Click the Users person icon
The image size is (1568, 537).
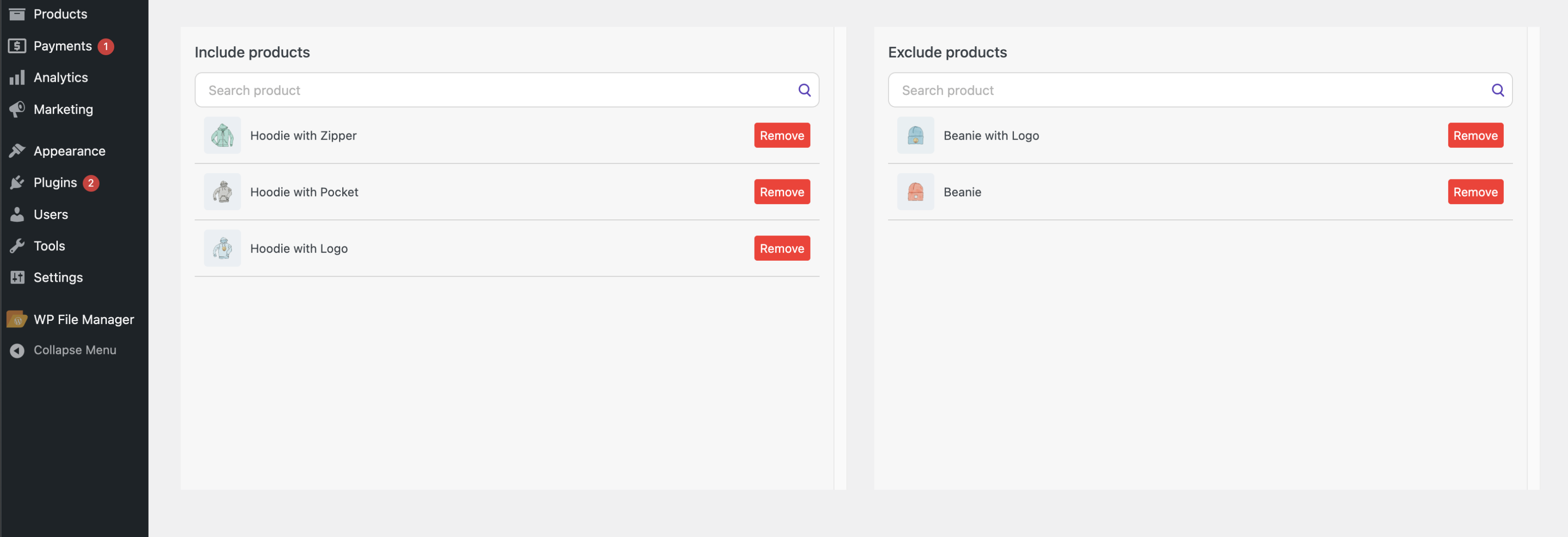point(17,214)
